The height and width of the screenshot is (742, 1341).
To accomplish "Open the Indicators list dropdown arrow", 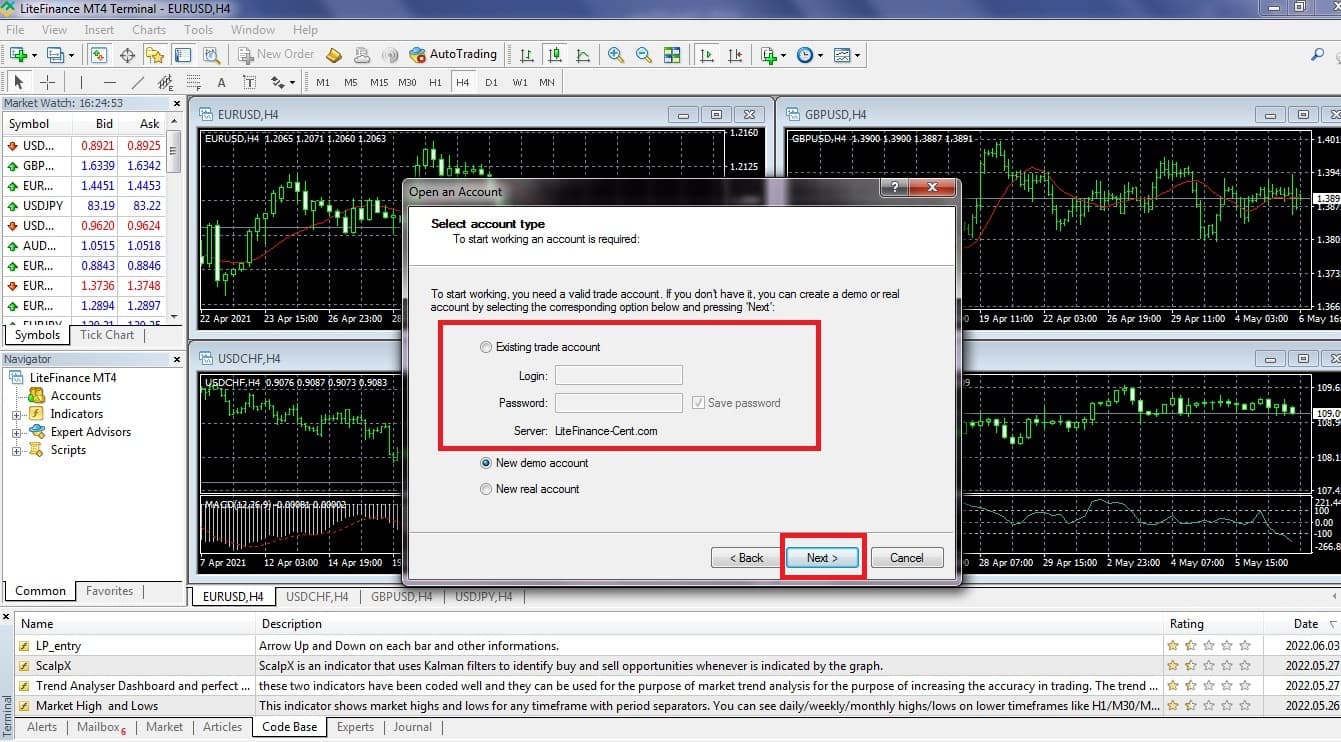I will pos(783,56).
